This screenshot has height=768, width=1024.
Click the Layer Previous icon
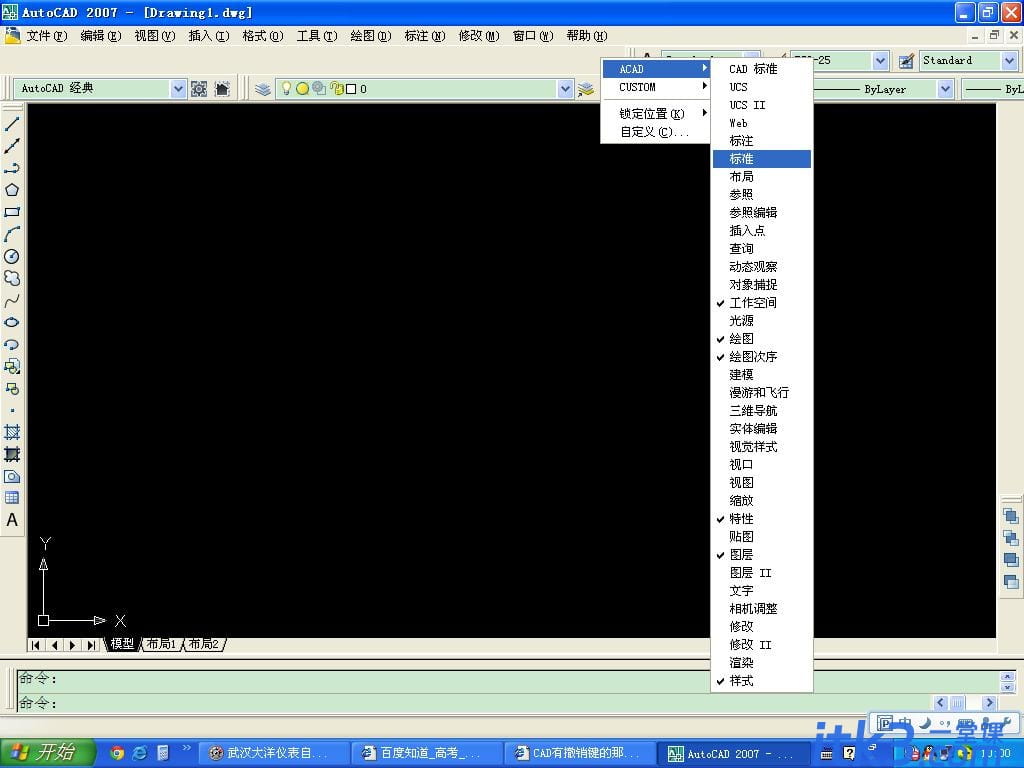[586, 89]
